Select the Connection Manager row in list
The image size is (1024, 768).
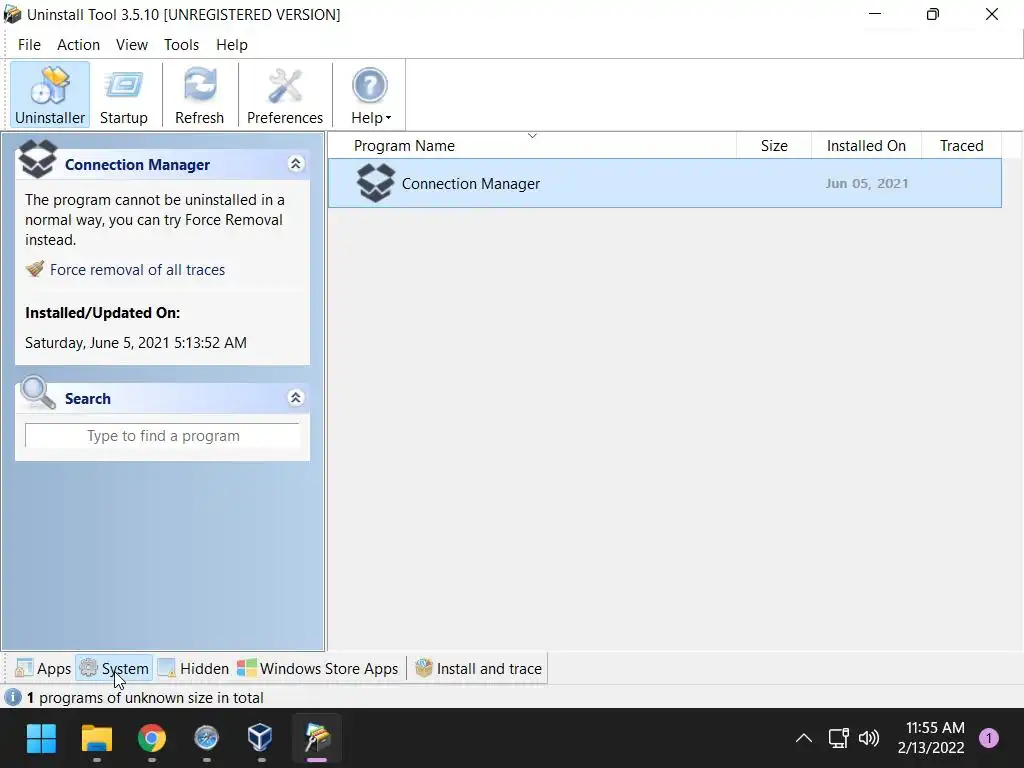664,184
